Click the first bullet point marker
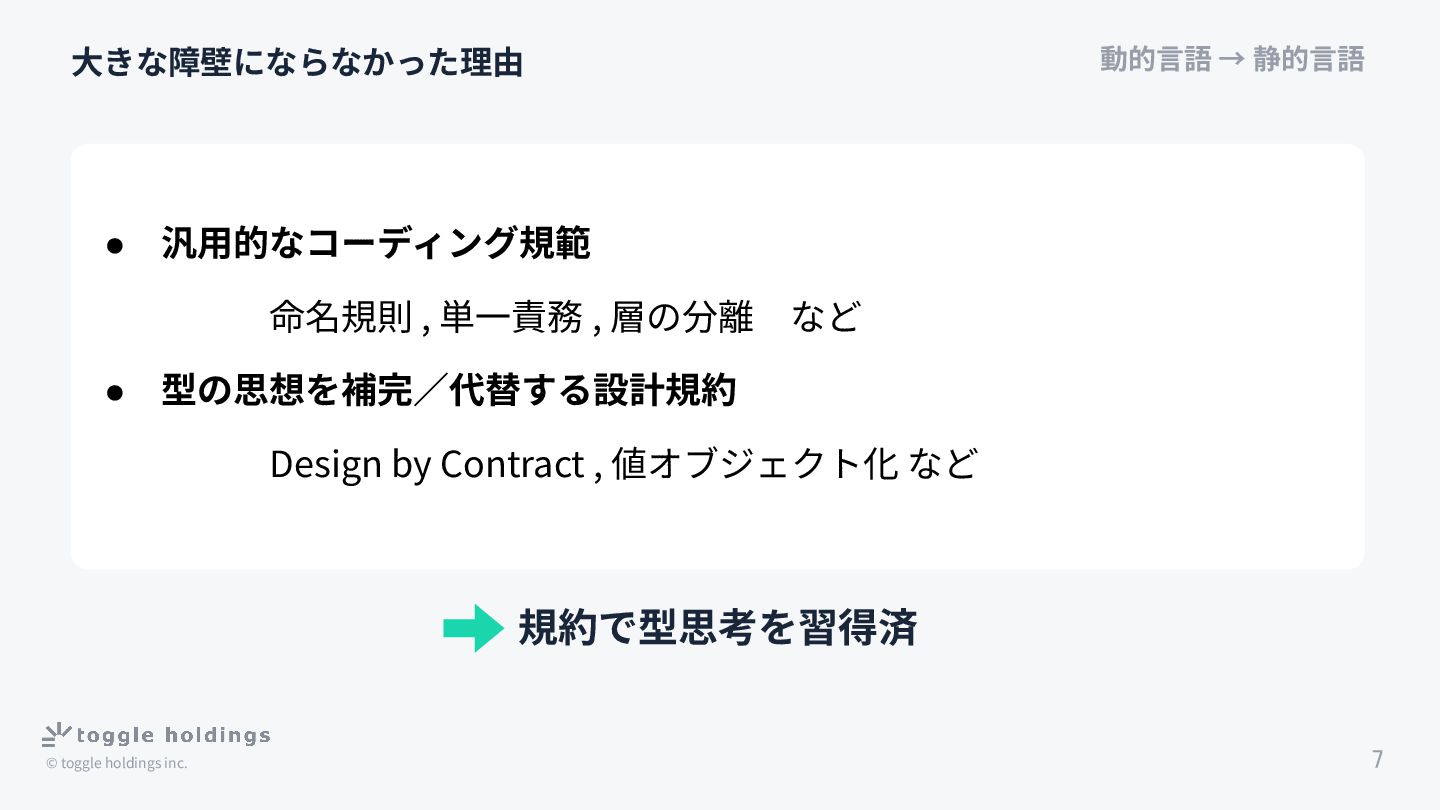This screenshot has width=1440, height=810. tap(114, 245)
